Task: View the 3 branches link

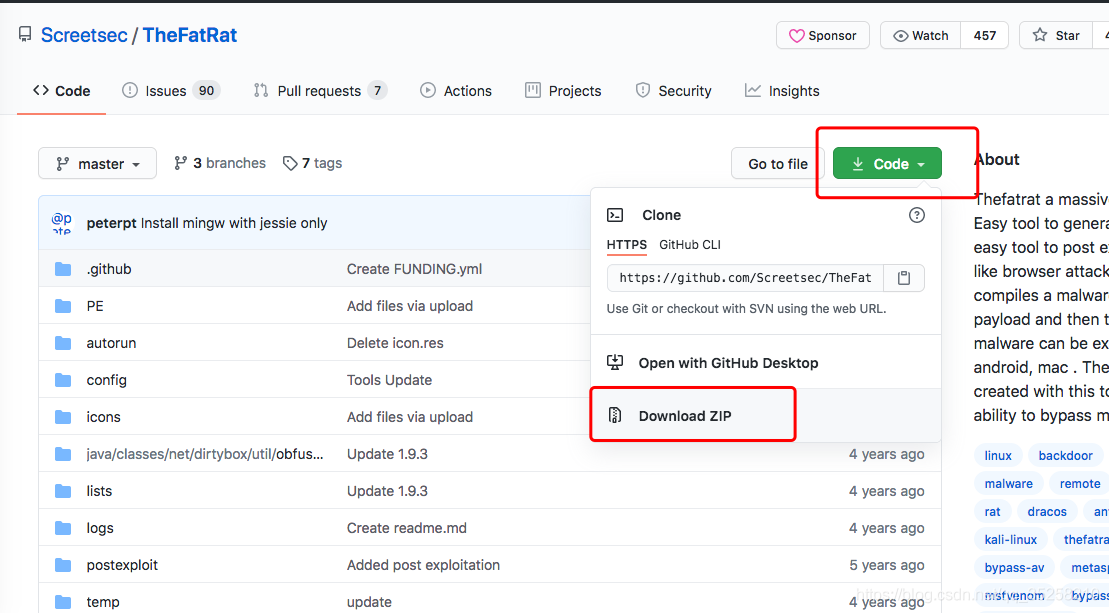Action: [x=220, y=163]
